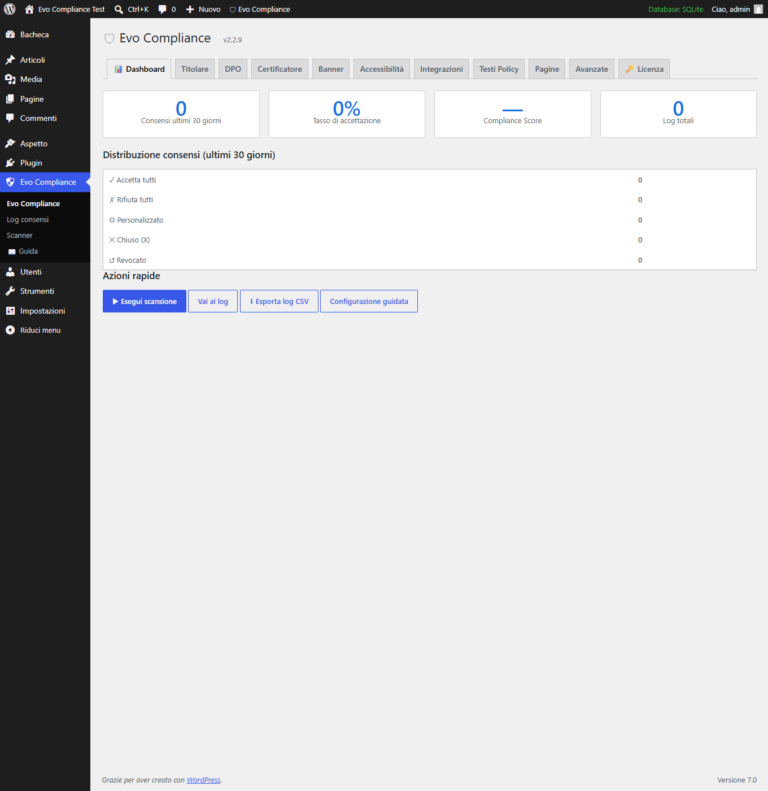Screen dimensions: 768x791
Task: Start the Configurazione guidata
Action: pos(369,301)
